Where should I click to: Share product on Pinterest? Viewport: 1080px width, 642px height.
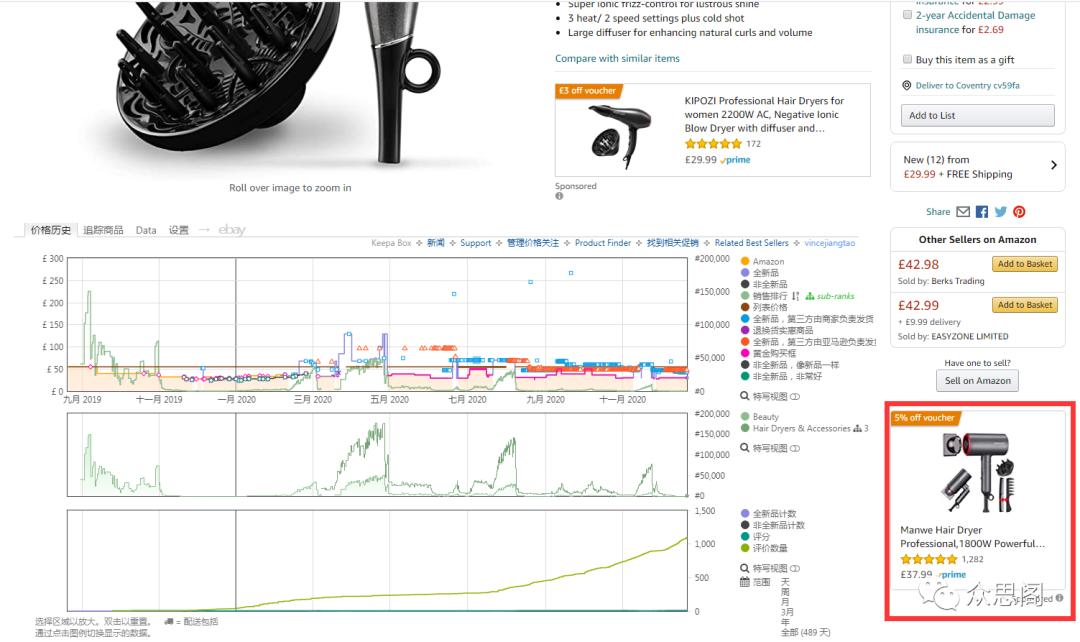click(x=1019, y=212)
